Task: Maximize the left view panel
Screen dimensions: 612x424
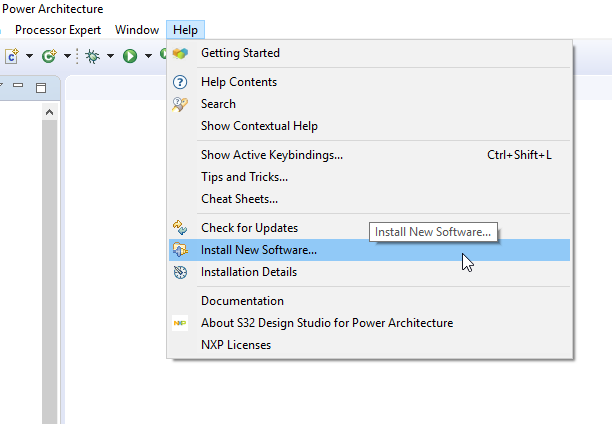Action: [41, 88]
